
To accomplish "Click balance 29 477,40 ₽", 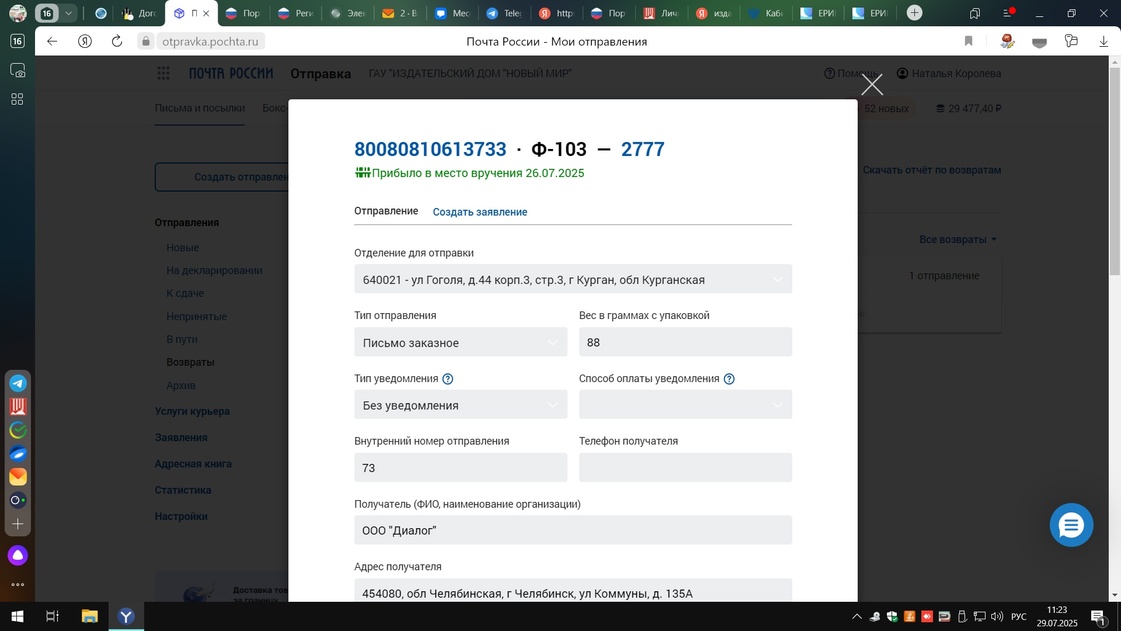I will 969,109.
